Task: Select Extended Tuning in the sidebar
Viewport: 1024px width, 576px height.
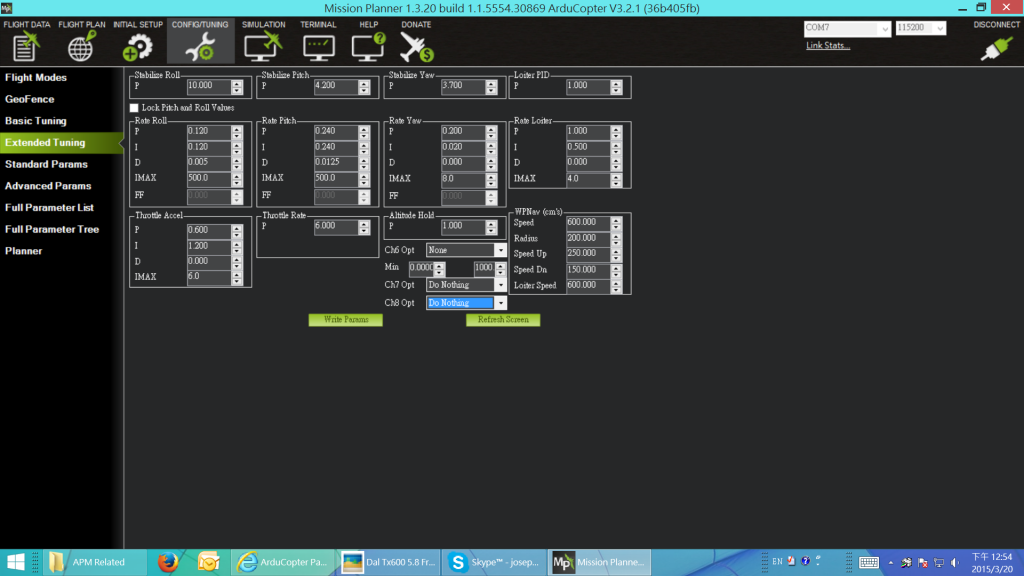Action: tap(61, 142)
